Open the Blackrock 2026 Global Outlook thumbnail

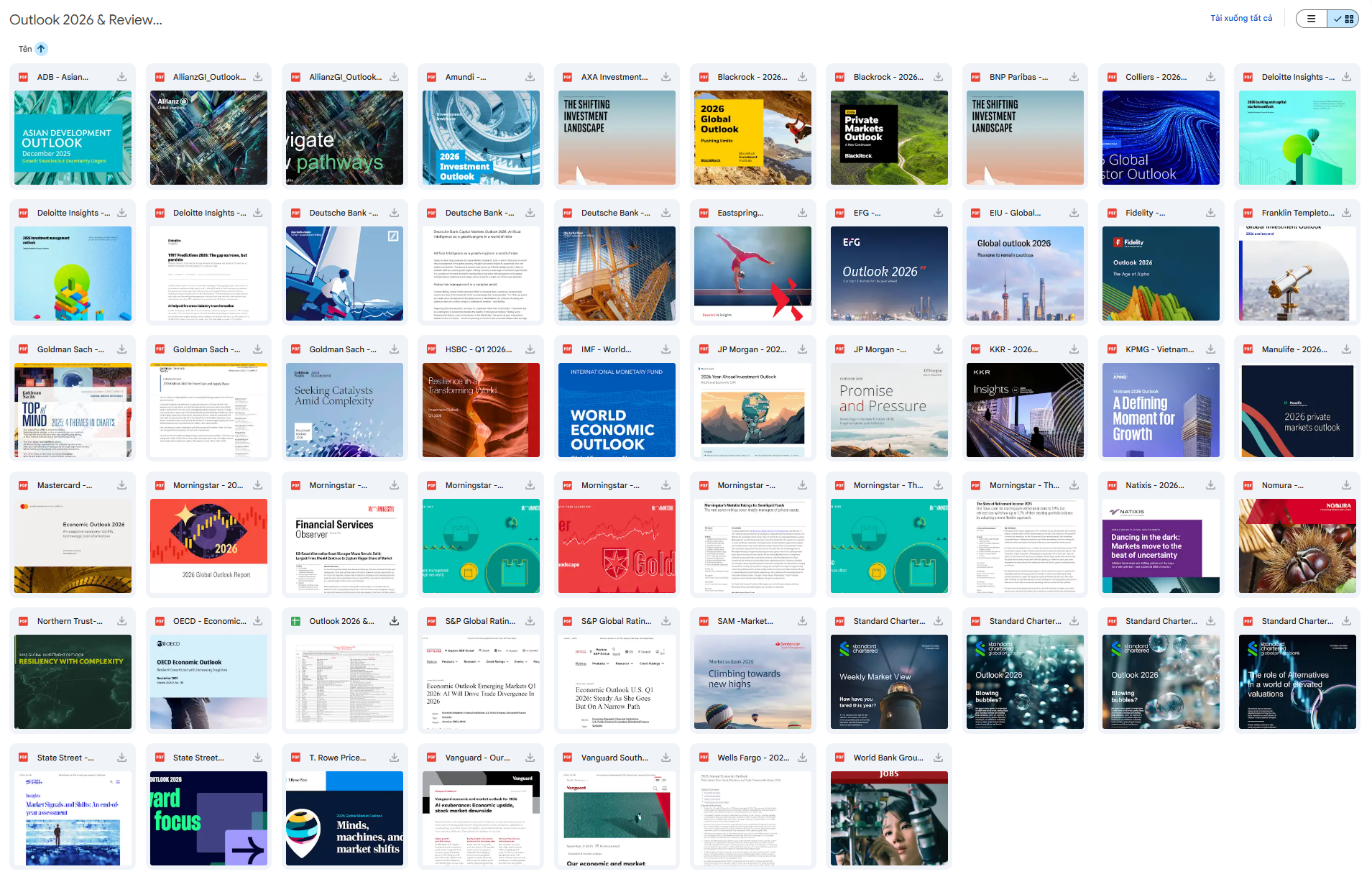click(x=752, y=137)
